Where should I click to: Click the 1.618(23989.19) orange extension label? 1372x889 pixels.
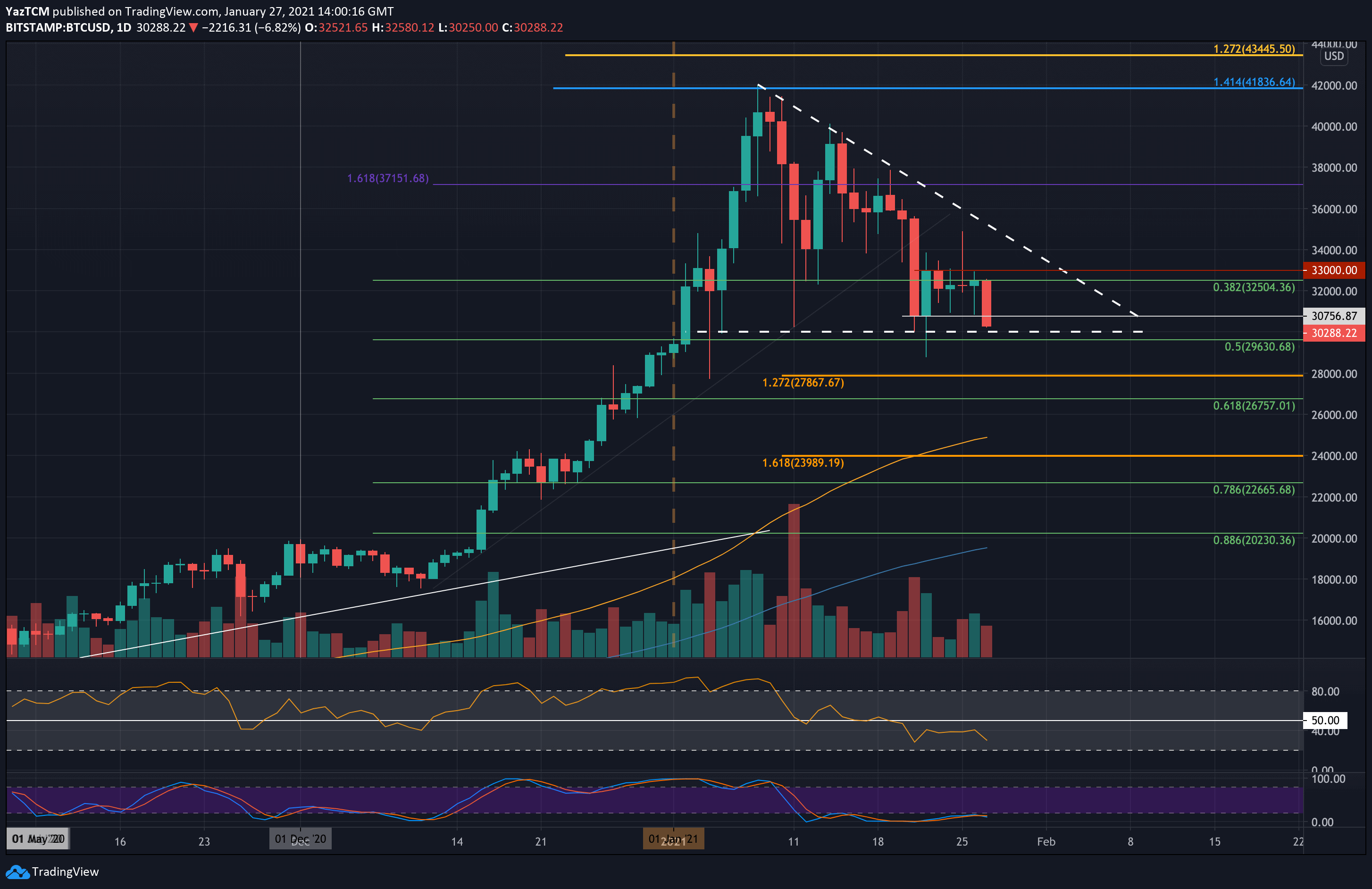click(803, 462)
